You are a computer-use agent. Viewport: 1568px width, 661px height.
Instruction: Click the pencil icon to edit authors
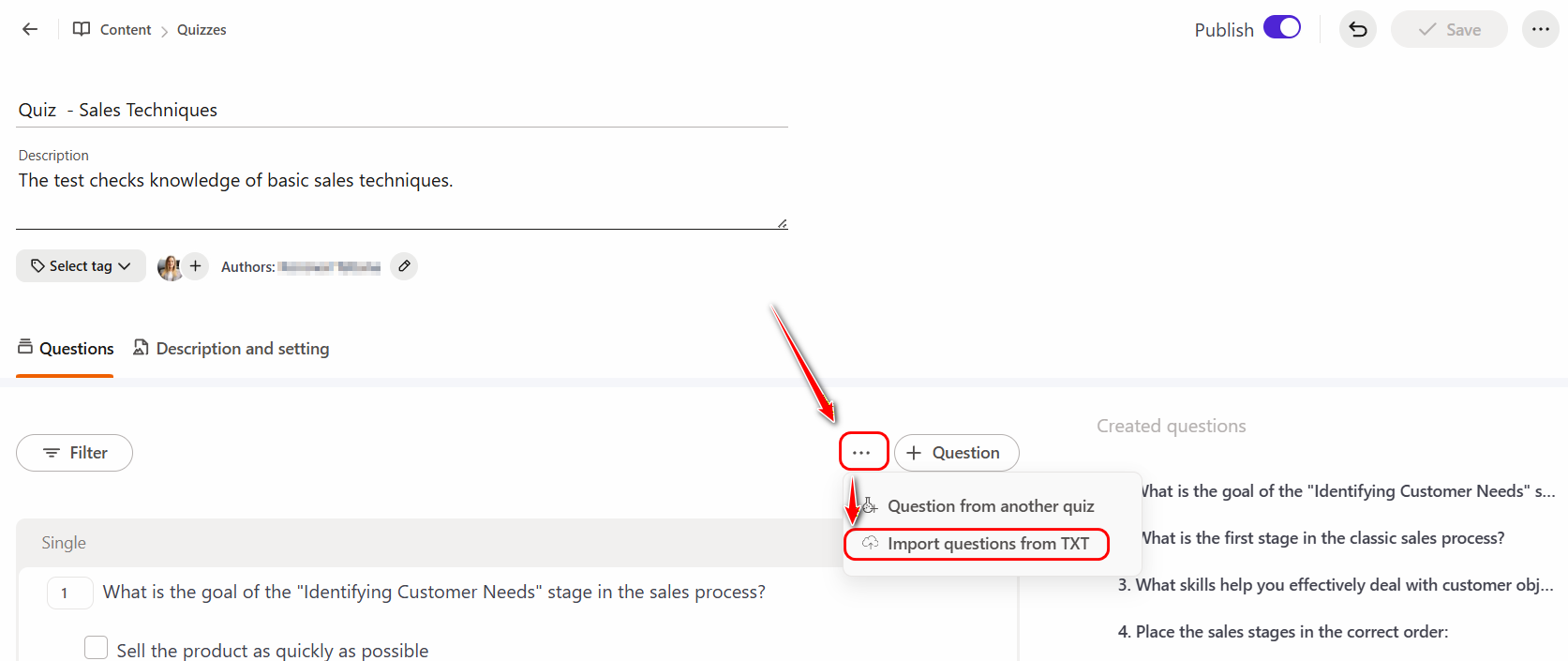coord(404,266)
